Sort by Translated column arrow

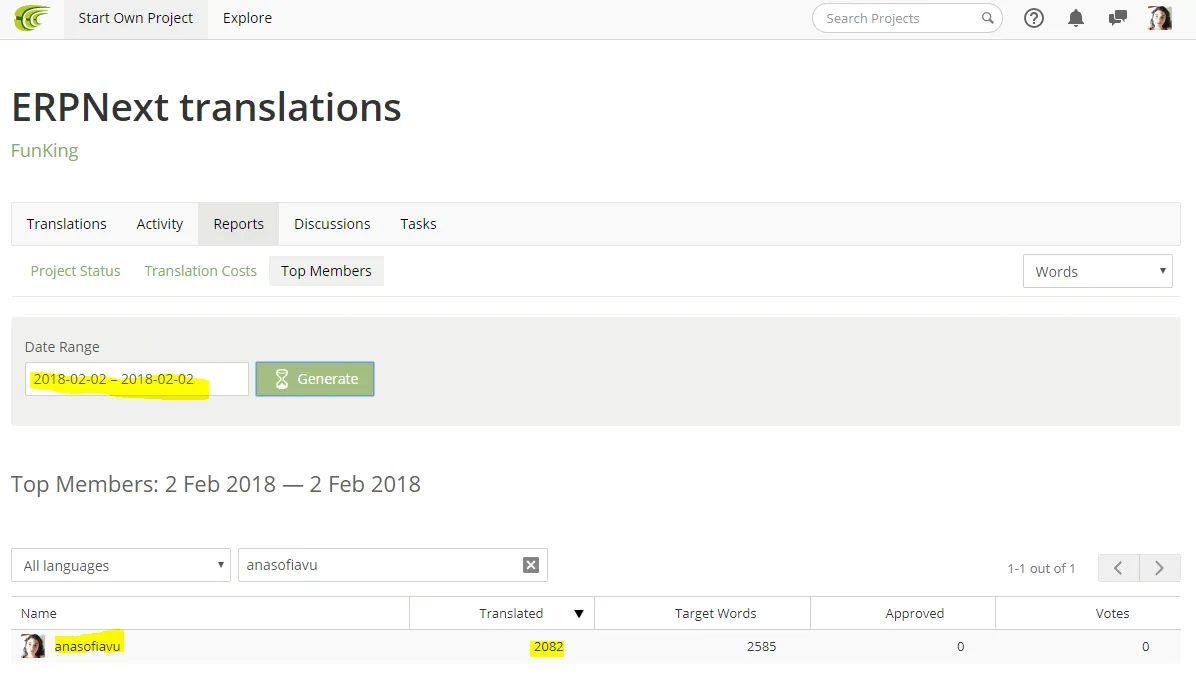pos(579,614)
